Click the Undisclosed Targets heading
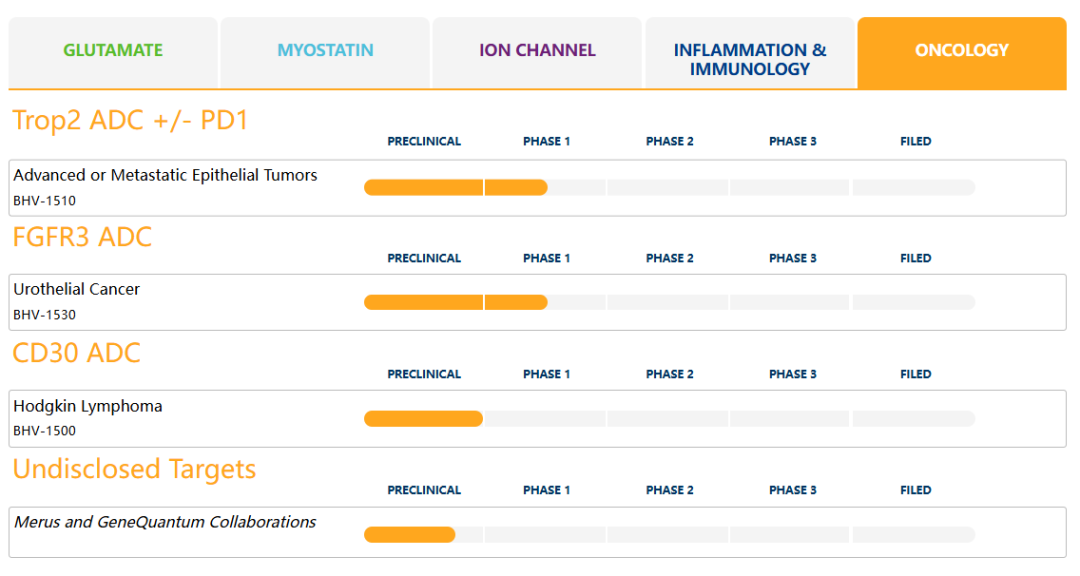1080x576 pixels. (134, 469)
